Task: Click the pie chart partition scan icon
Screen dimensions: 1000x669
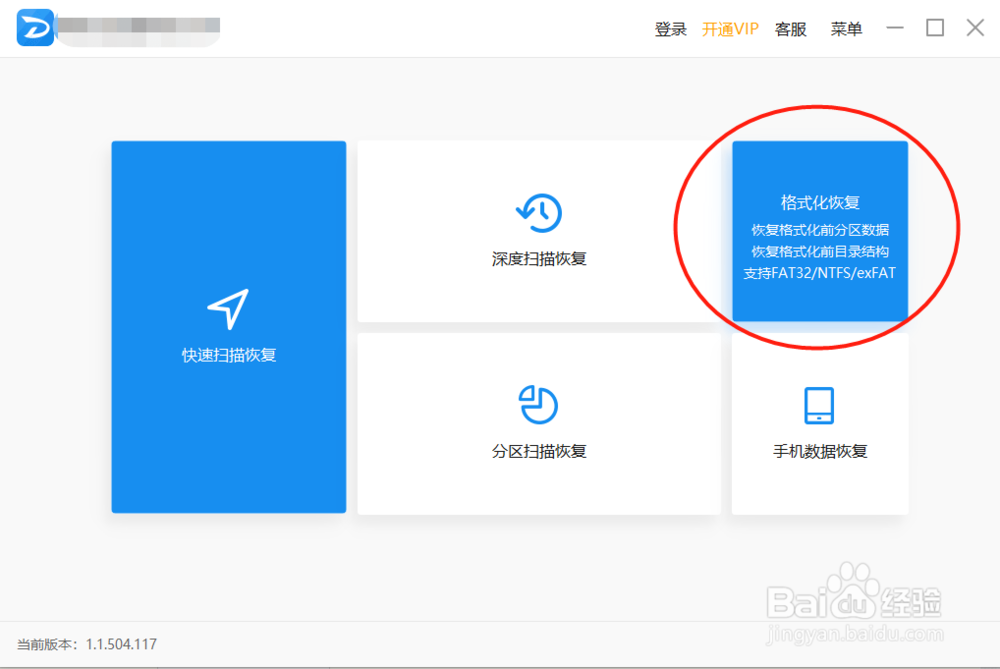Action: [538, 404]
